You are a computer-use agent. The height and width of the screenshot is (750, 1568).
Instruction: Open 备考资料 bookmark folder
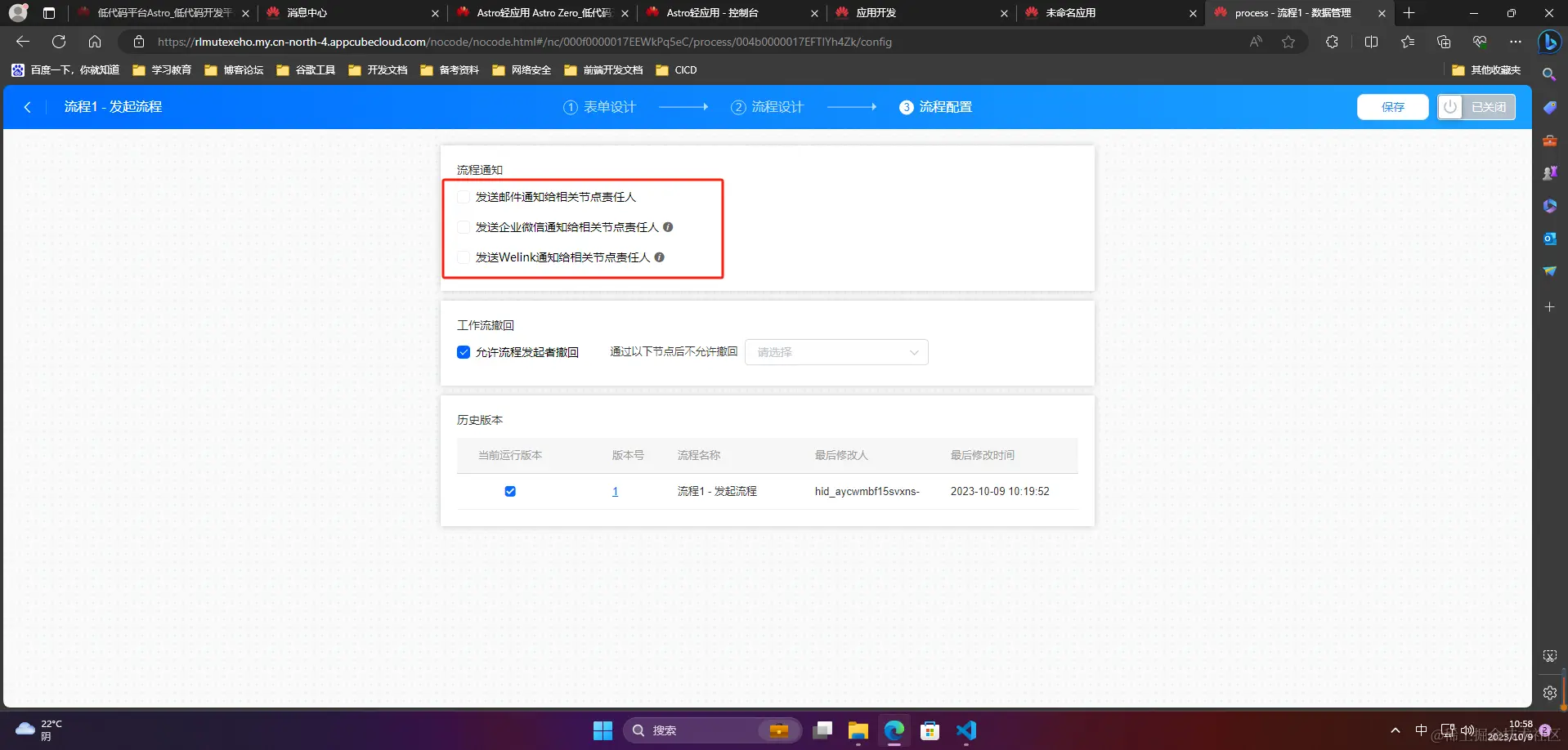point(450,70)
